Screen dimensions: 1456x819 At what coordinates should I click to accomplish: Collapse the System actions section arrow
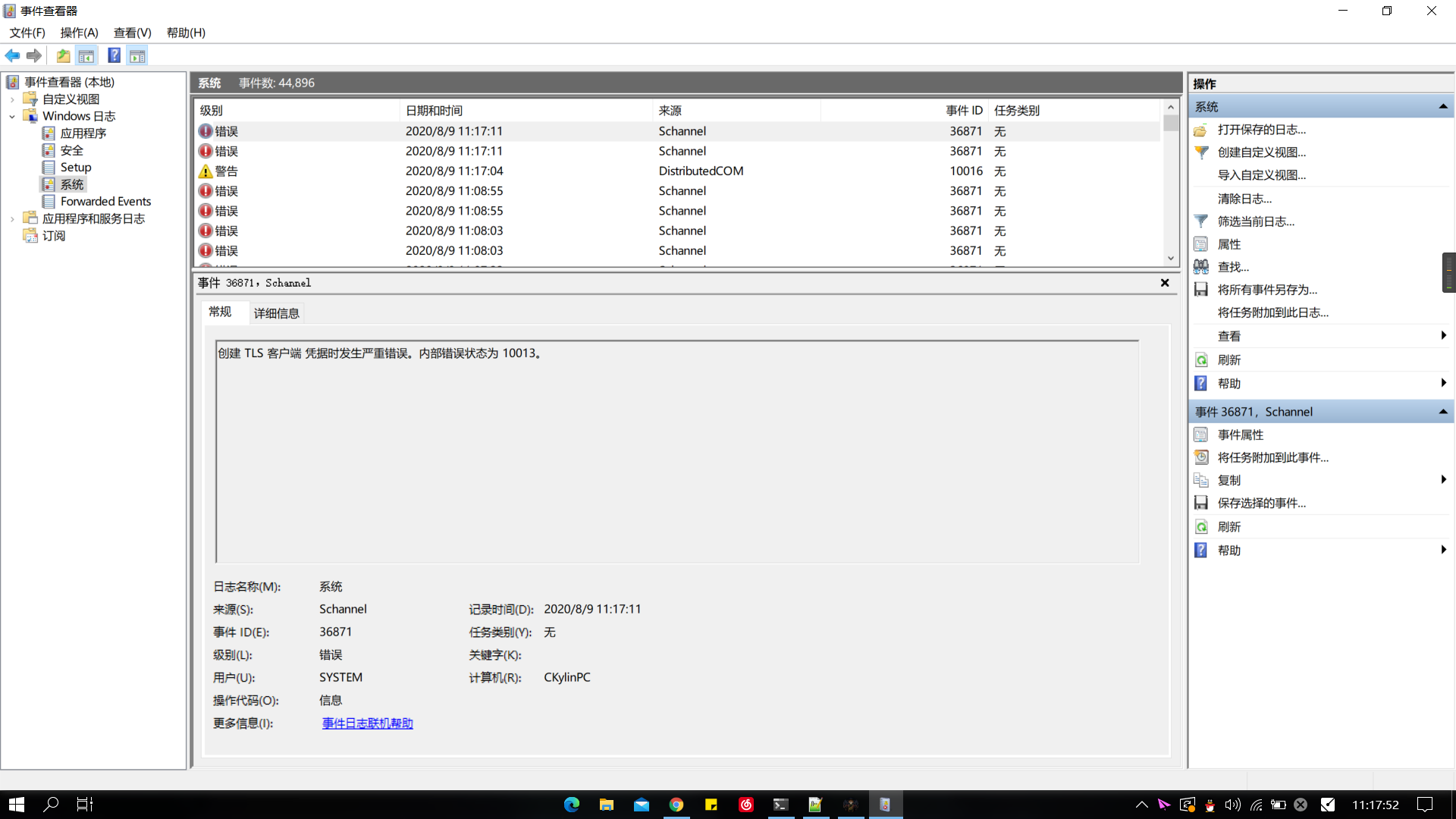[x=1443, y=107]
